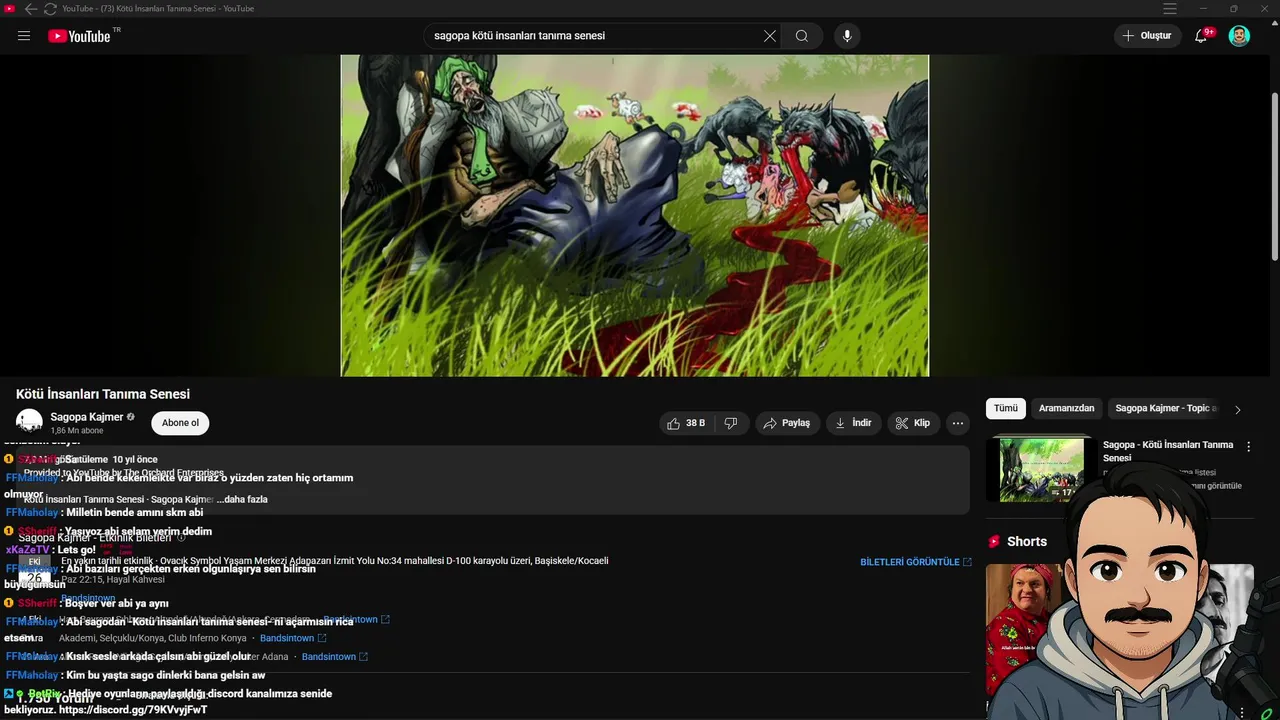The width and height of the screenshot is (1280, 720).
Task: Click the browser back arrow
Action: click(x=30, y=9)
